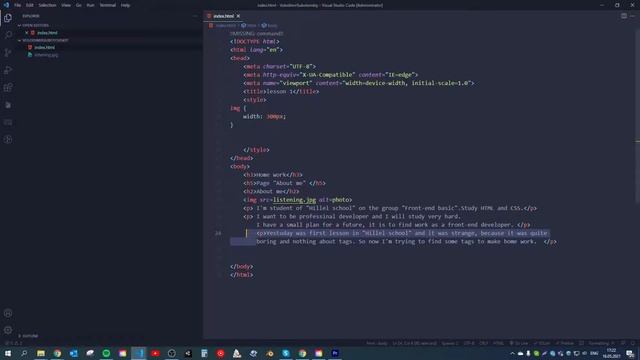The height and width of the screenshot is (360, 640).
Task: Open the Terminal menu
Action: pyautogui.click(x=108, y=5)
